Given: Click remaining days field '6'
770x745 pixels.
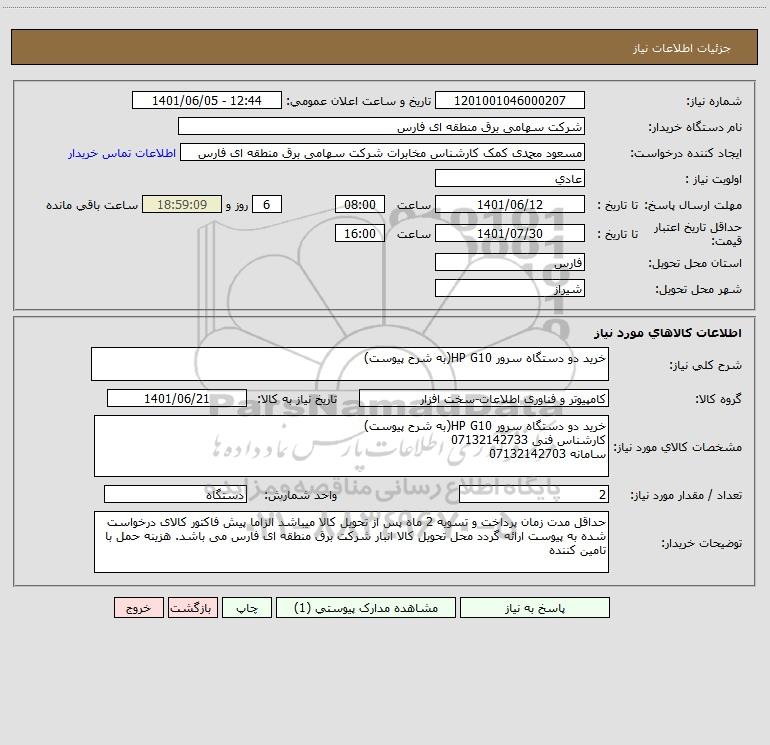Looking at the screenshot, I should [x=267, y=204].
